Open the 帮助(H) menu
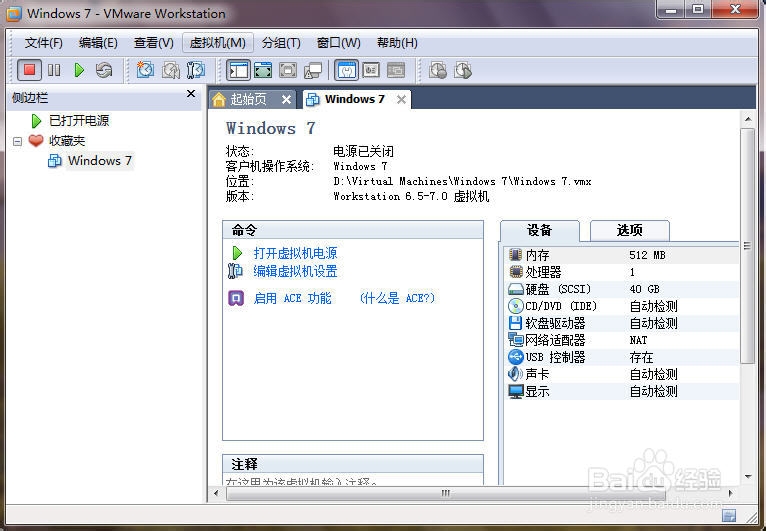Viewport: 766px width, 531px height. point(397,43)
